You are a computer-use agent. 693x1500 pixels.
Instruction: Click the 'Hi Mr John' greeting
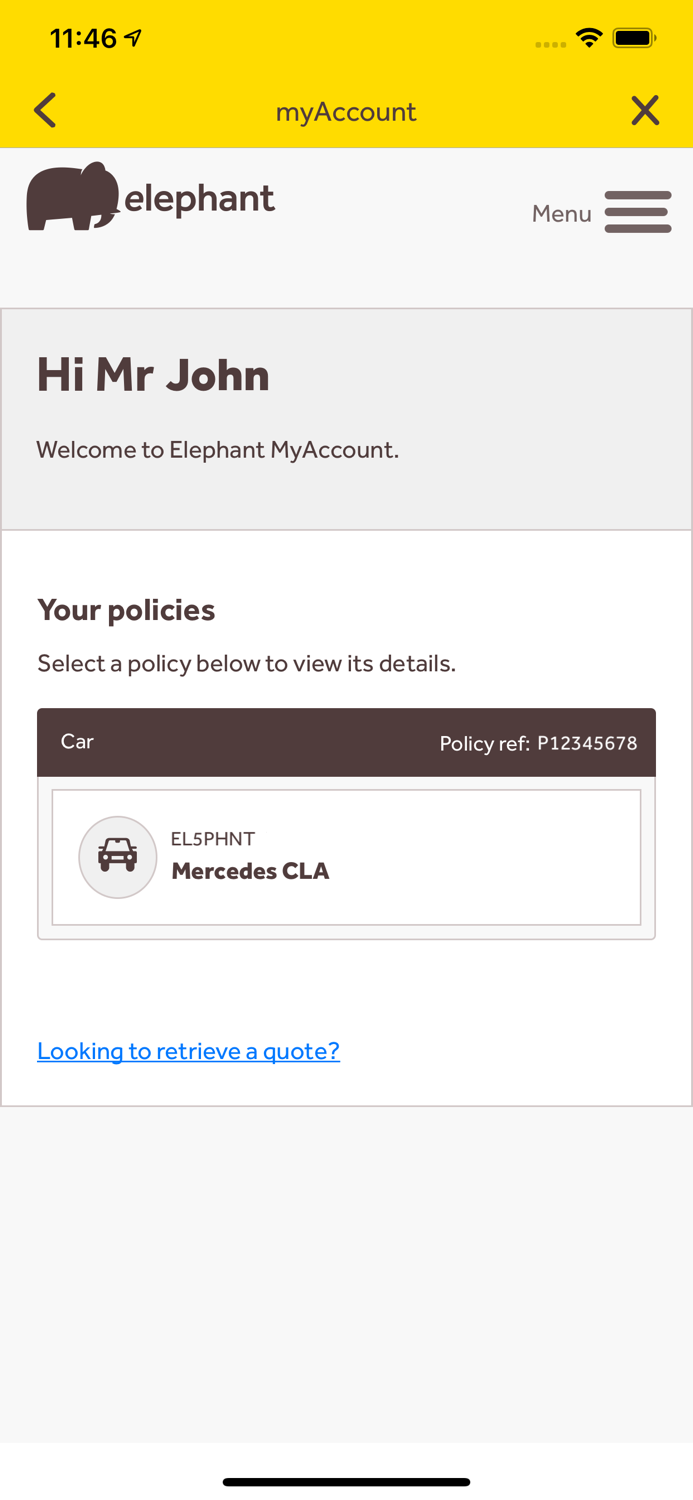click(x=153, y=375)
